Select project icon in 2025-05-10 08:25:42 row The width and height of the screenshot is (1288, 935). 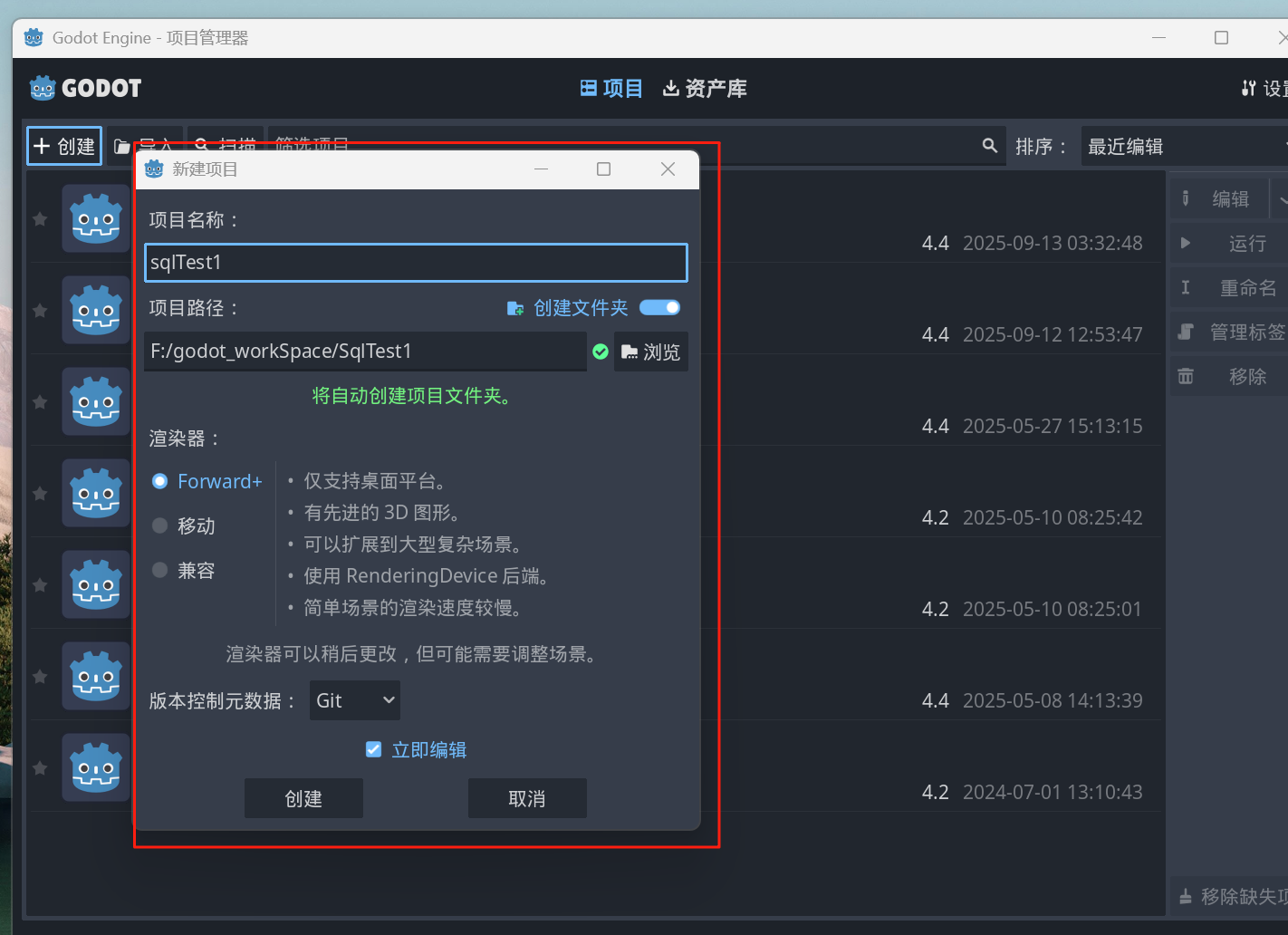pos(96,493)
